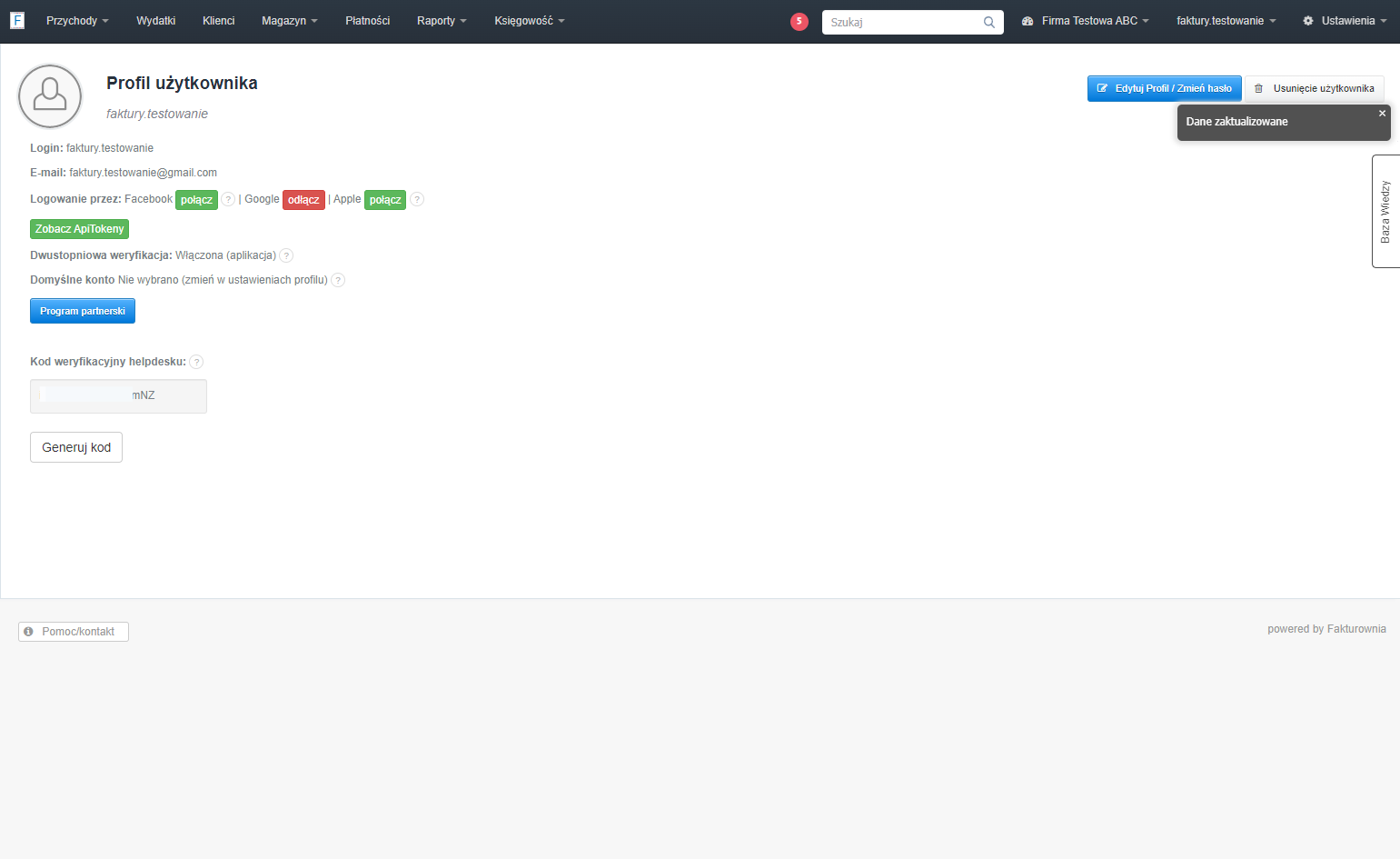Expand the Raporty dropdown

coord(442,21)
